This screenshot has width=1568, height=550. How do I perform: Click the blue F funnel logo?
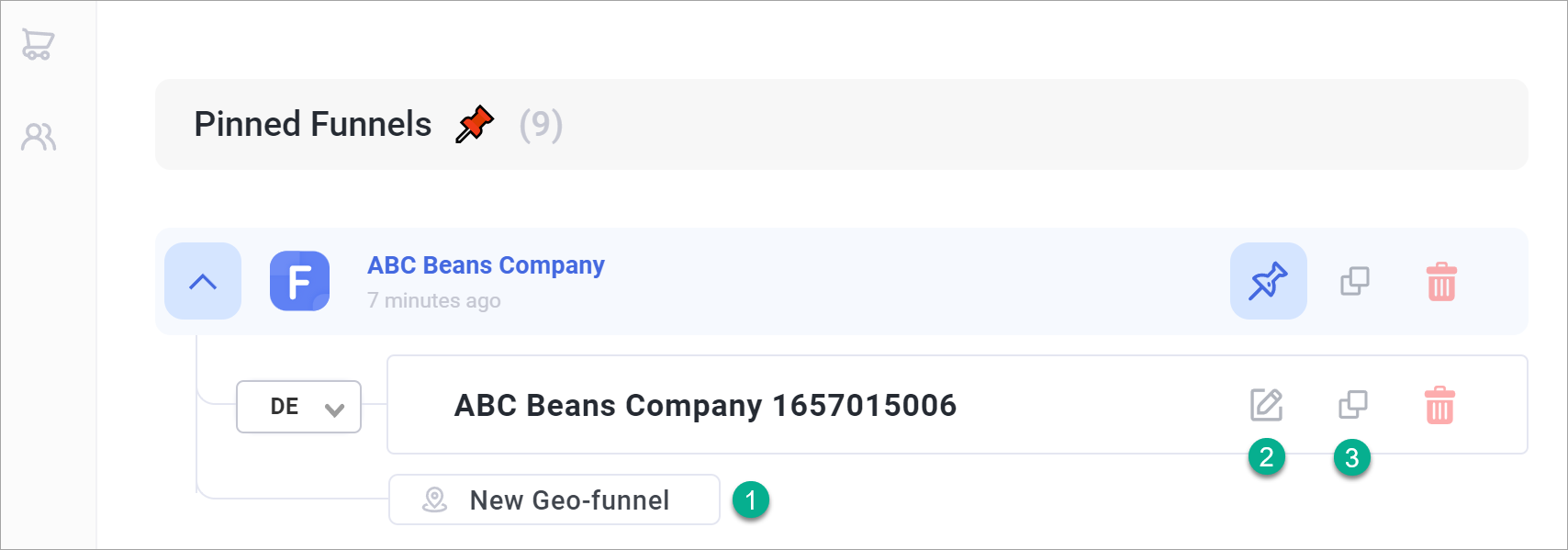299,281
